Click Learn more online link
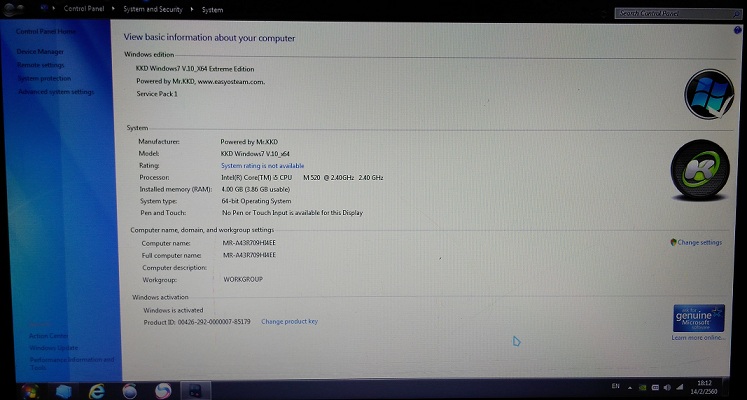This screenshot has width=747, height=400. 698,338
